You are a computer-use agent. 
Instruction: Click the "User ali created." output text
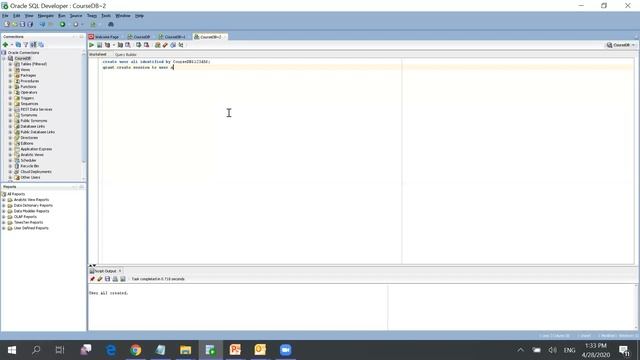pos(109,293)
